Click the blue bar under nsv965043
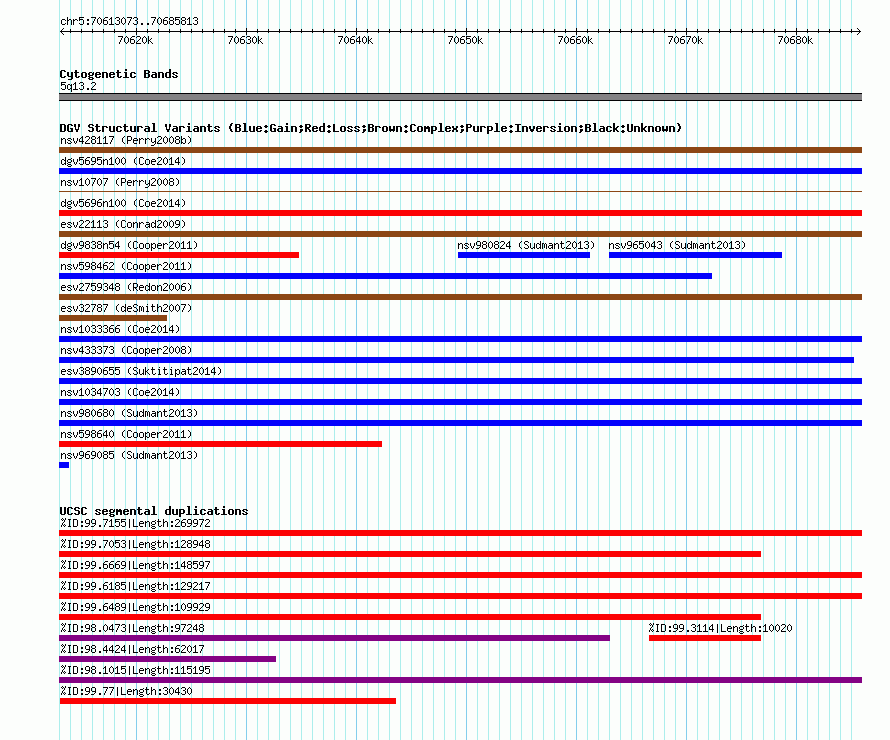The width and height of the screenshot is (890, 740). [695, 255]
